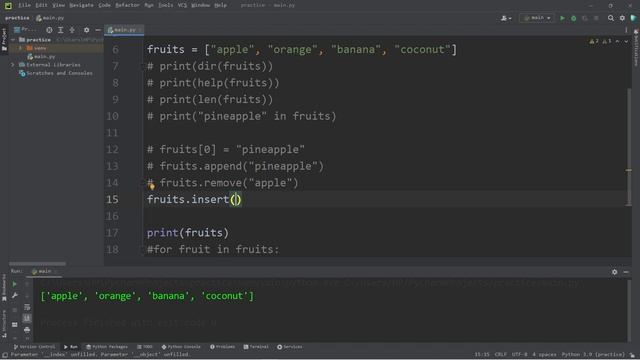Open Problems tool window
Screen dimensions: 640x360
(222, 347)
